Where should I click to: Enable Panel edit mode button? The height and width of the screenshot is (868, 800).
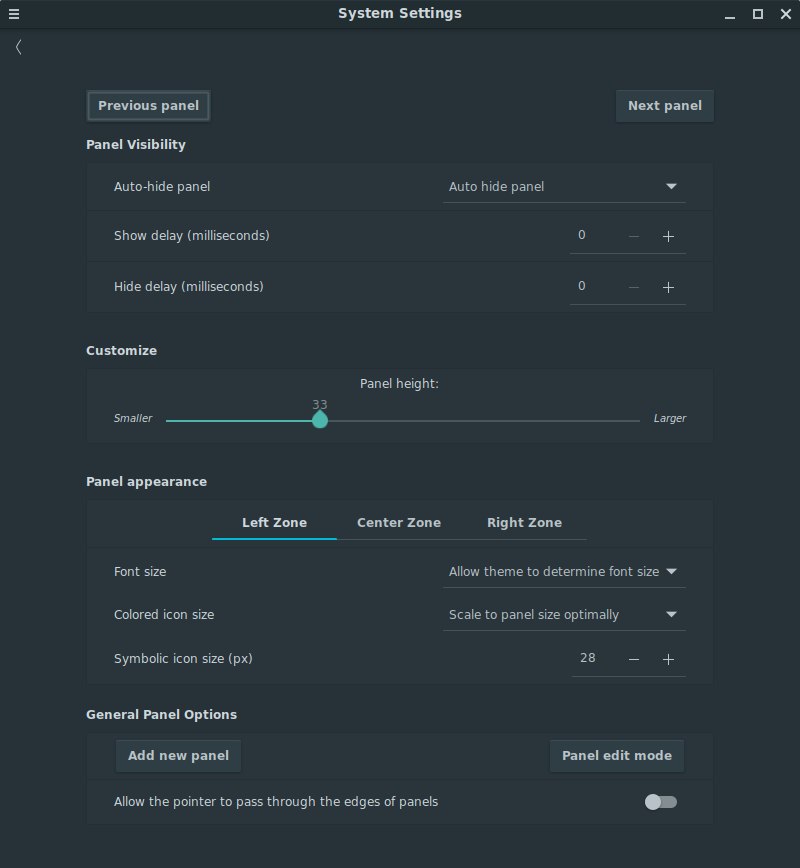[617, 756]
